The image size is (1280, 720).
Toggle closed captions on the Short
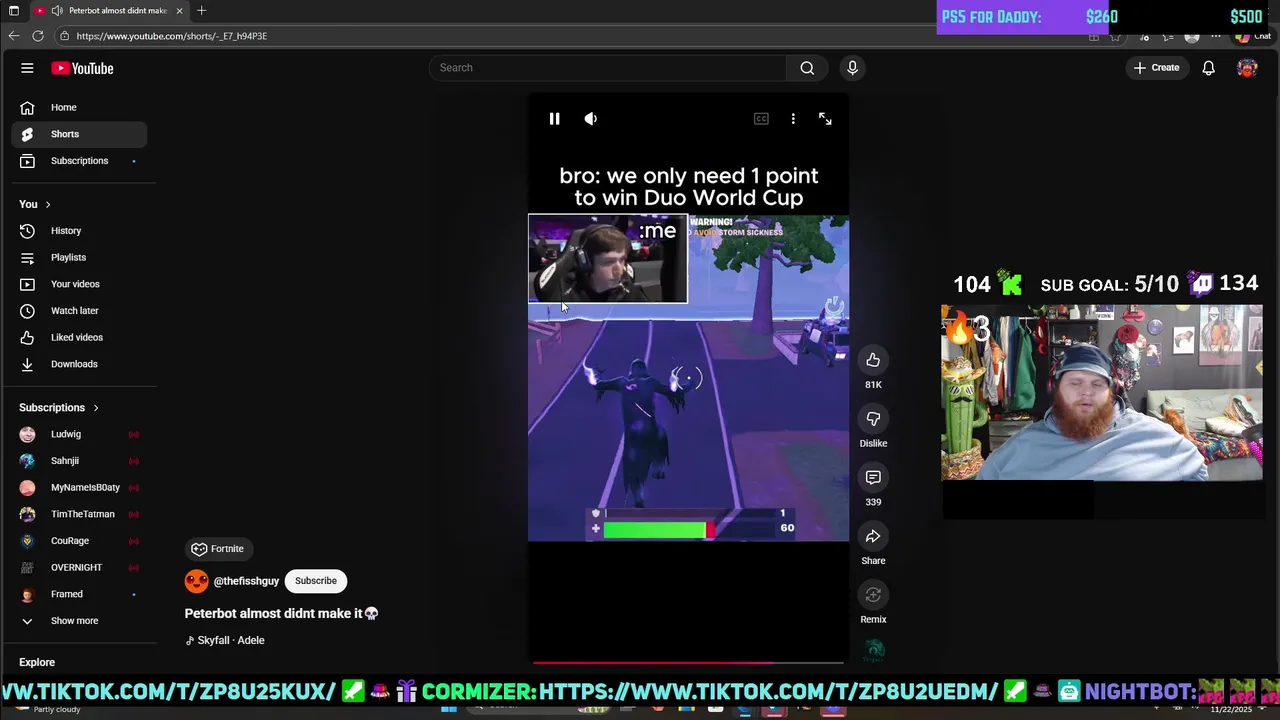click(x=761, y=119)
